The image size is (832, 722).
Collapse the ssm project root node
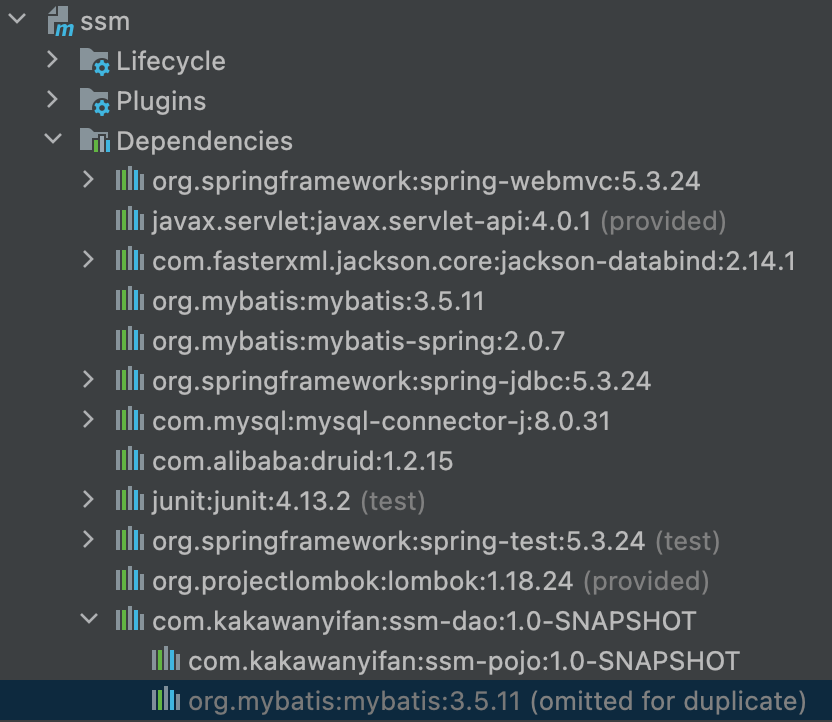[16, 21]
